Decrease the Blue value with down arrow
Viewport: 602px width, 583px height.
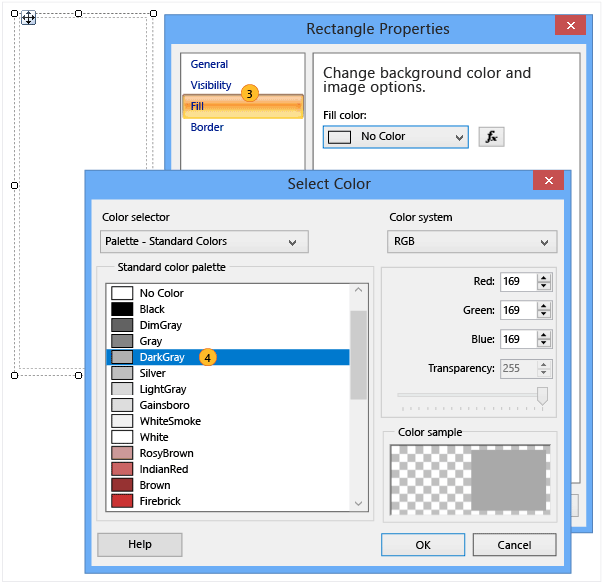tap(544, 344)
